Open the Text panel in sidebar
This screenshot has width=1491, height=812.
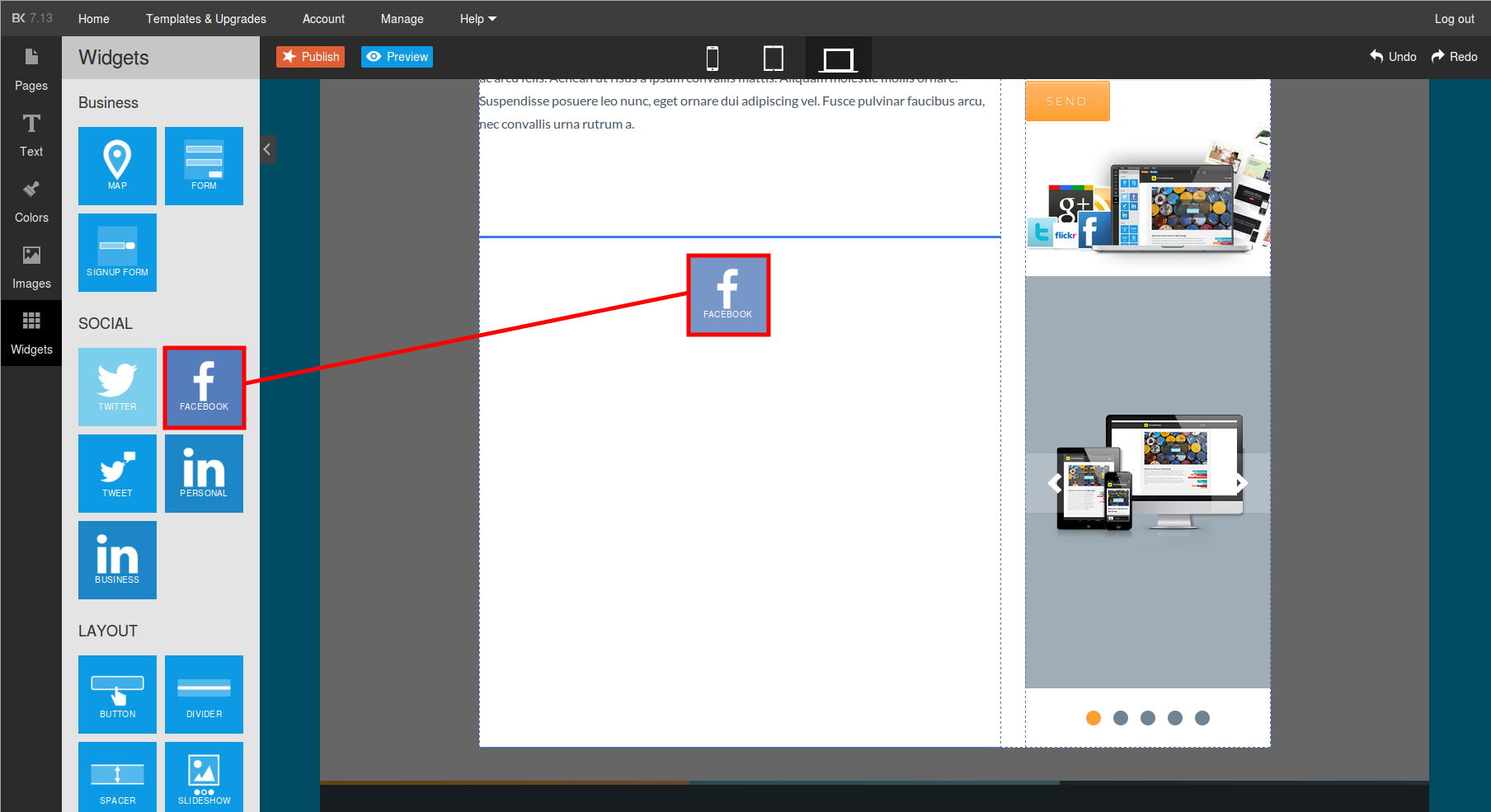click(x=31, y=135)
